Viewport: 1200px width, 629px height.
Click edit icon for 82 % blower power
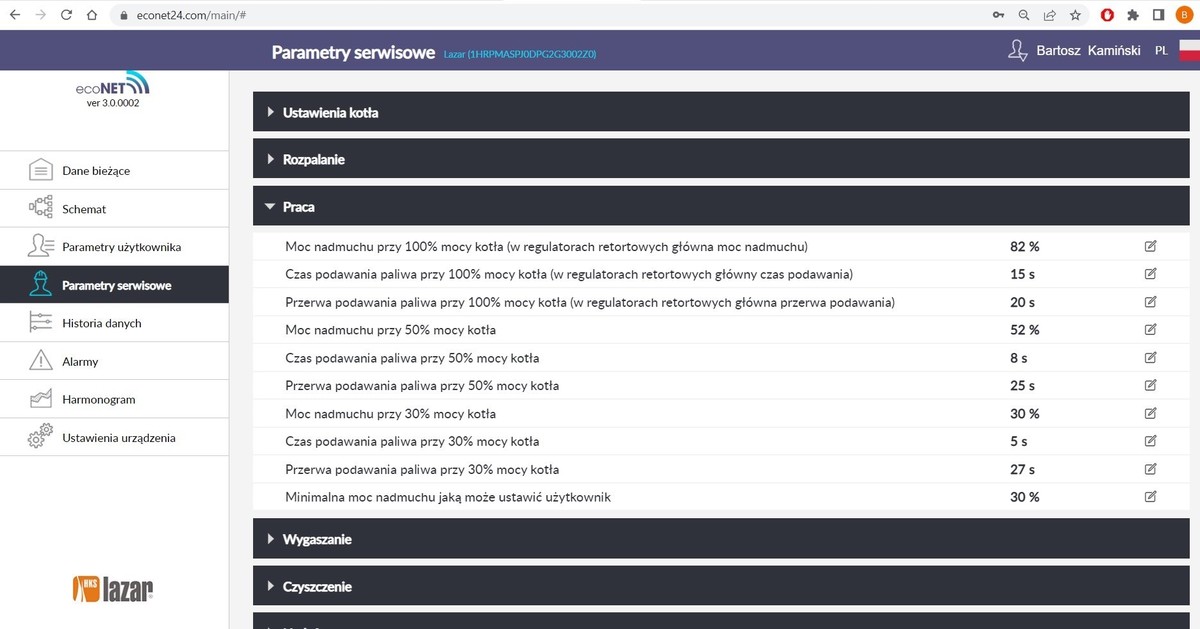[x=1150, y=246]
